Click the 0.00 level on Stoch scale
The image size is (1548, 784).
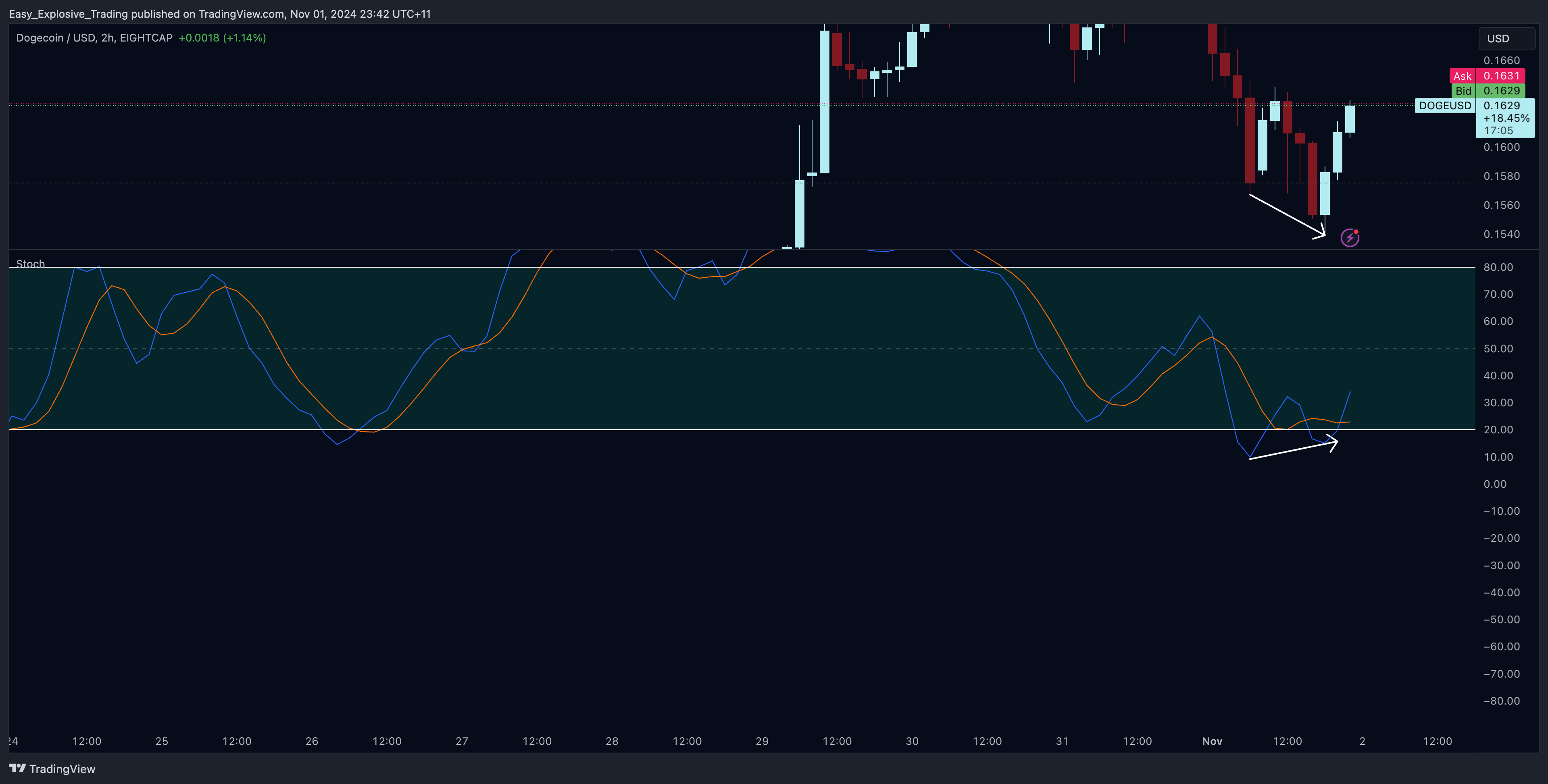(x=1494, y=484)
